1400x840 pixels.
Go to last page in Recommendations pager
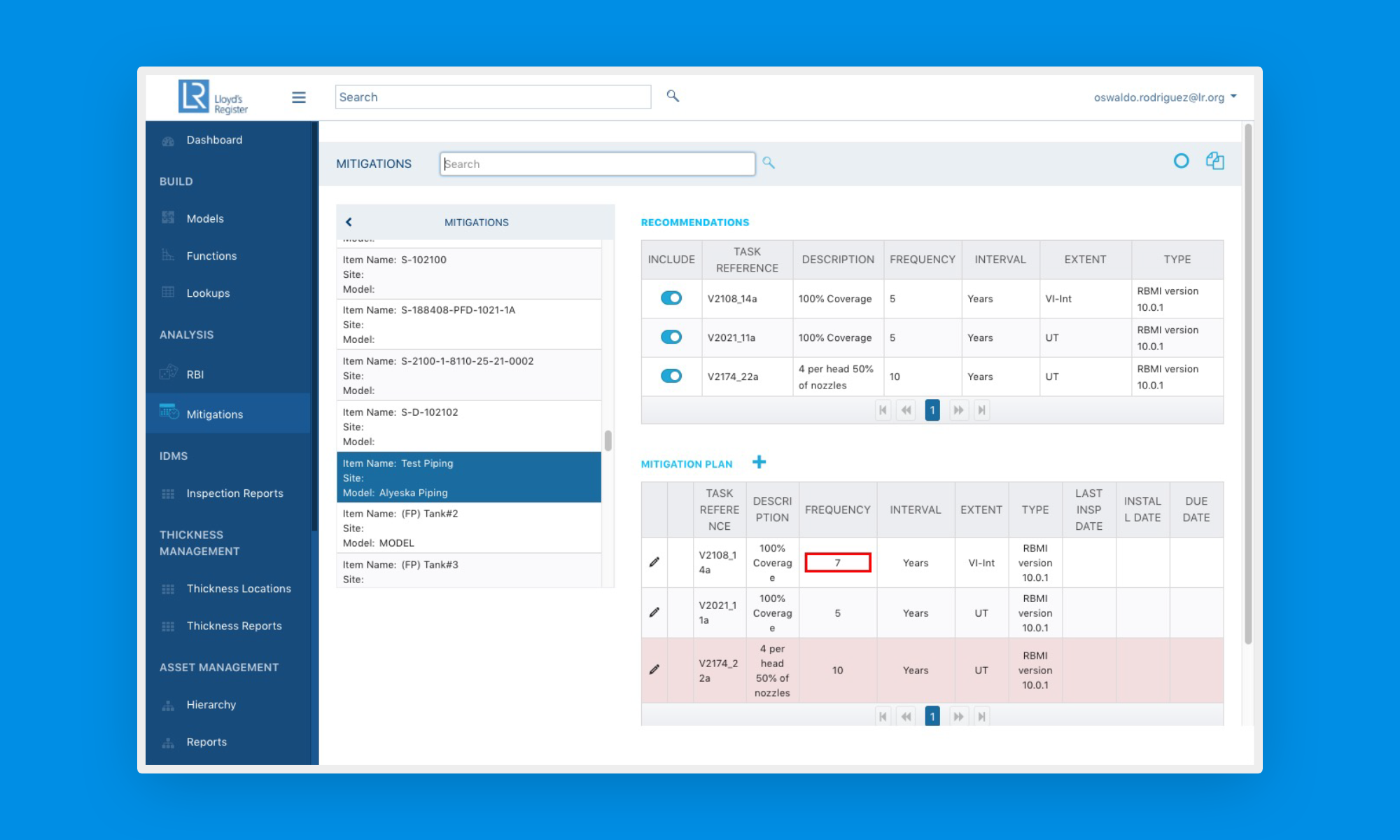pyautogui.click(x=982, y=410)
